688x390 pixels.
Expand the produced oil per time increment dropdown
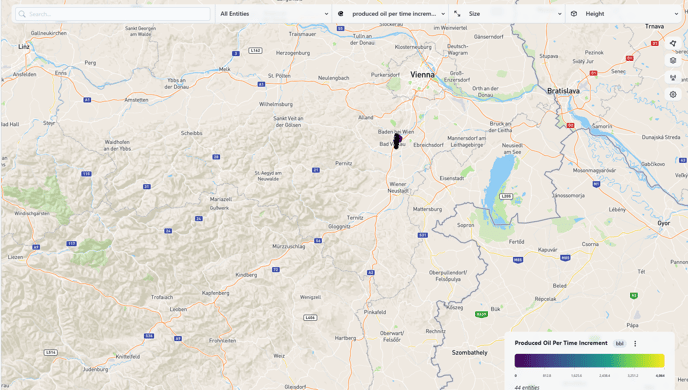[x=391, y=14]
